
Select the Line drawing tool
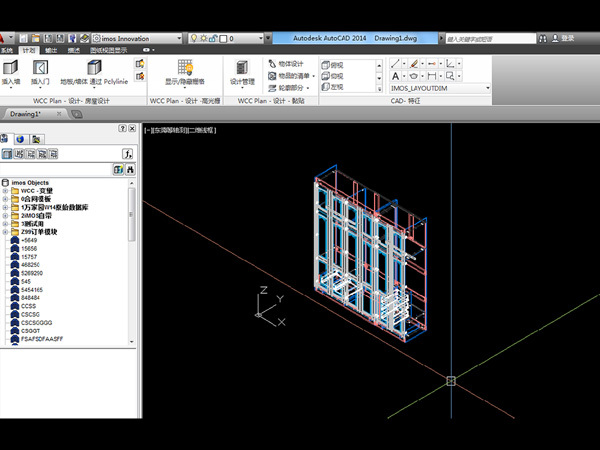[x=396, y=63]
